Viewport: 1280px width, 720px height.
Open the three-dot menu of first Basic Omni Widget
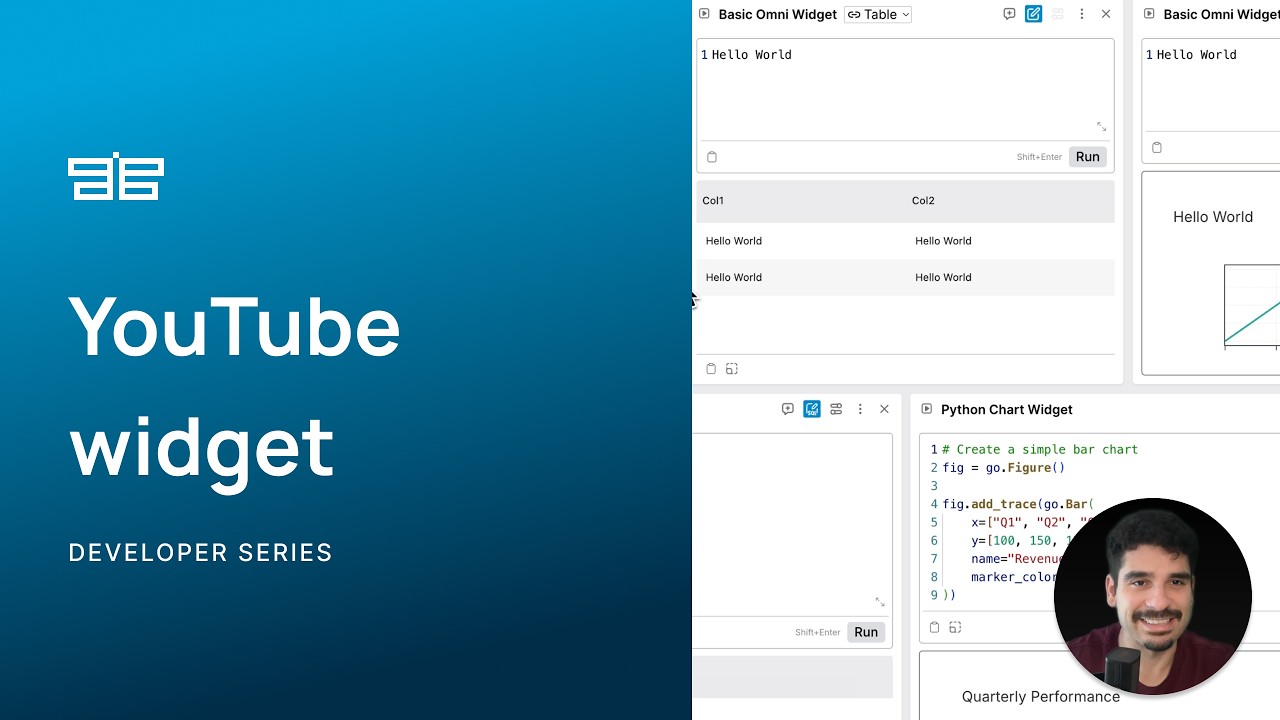pos(1081,14)
